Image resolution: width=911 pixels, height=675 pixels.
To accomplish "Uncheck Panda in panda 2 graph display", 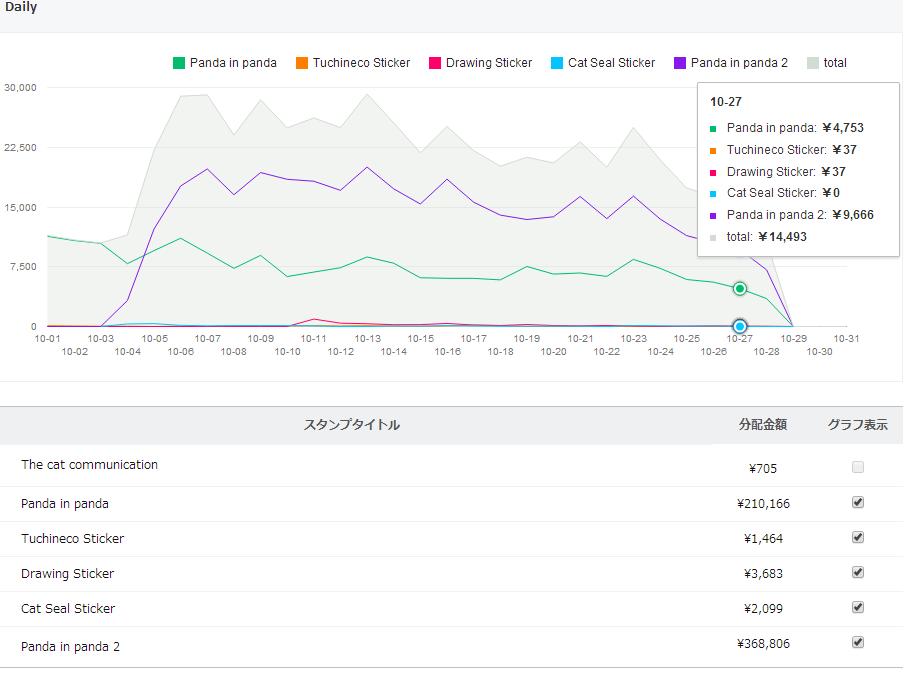I will [x=858, y=642].
